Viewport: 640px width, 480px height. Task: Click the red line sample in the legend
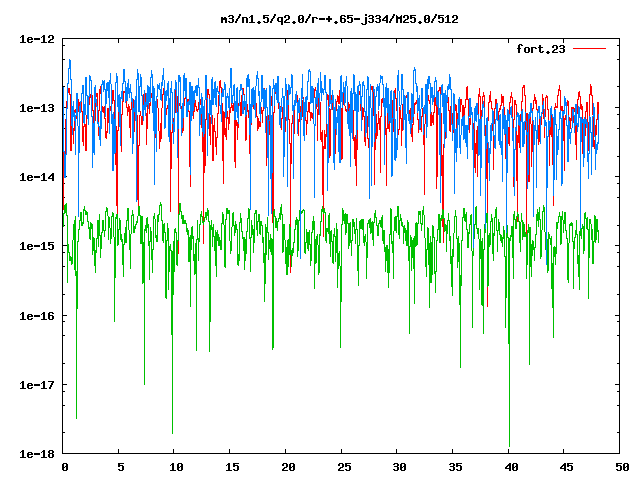589,49
